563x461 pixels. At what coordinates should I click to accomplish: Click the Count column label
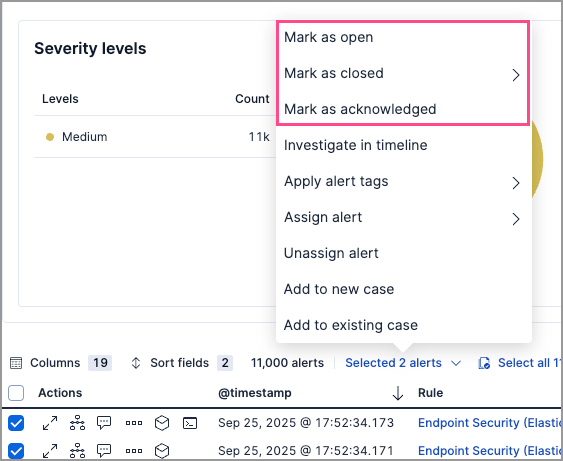[x=252, y=99]
